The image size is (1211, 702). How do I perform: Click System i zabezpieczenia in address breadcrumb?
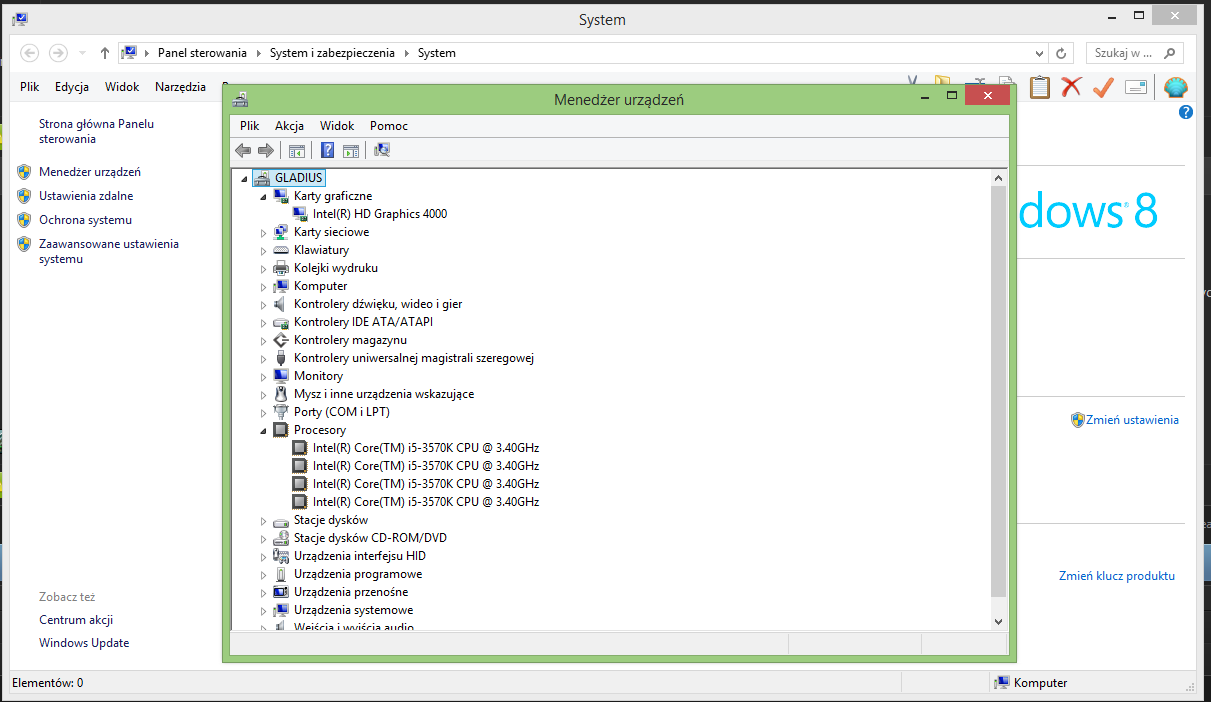332,53
